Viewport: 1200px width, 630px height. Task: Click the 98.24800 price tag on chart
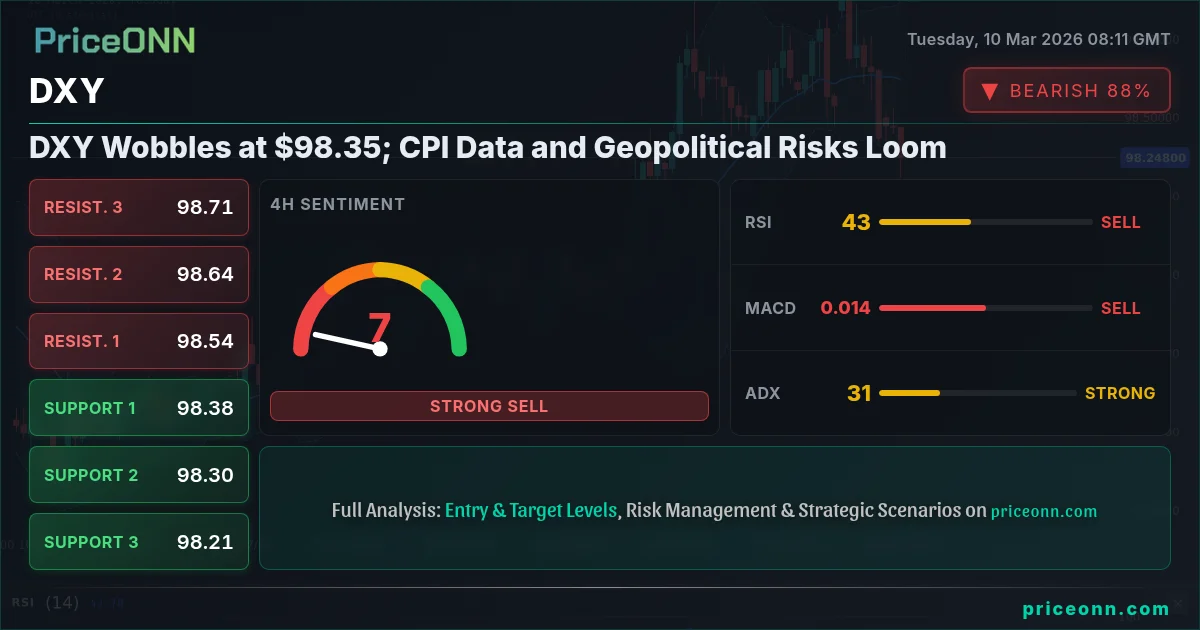point(1155,158)
